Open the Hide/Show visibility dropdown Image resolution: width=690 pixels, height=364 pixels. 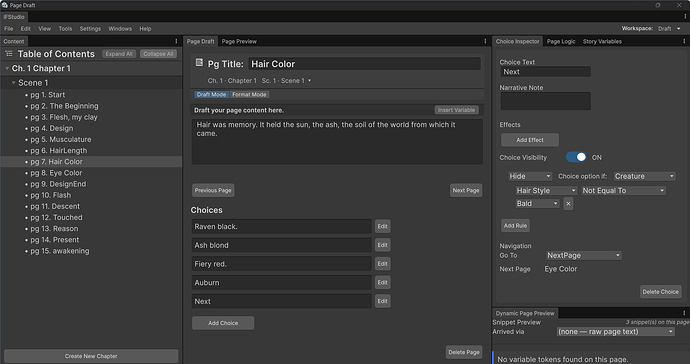tap(530, 176)
